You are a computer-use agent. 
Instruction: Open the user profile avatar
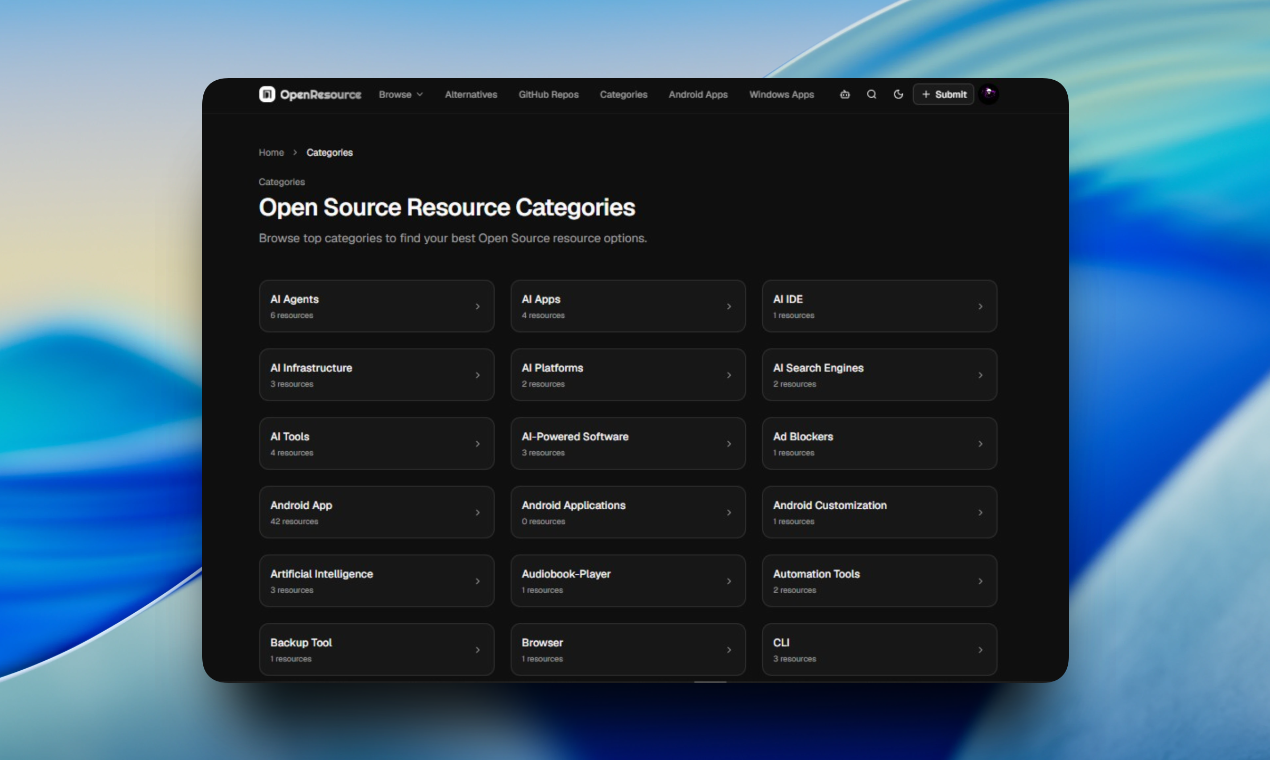[988, 94]
